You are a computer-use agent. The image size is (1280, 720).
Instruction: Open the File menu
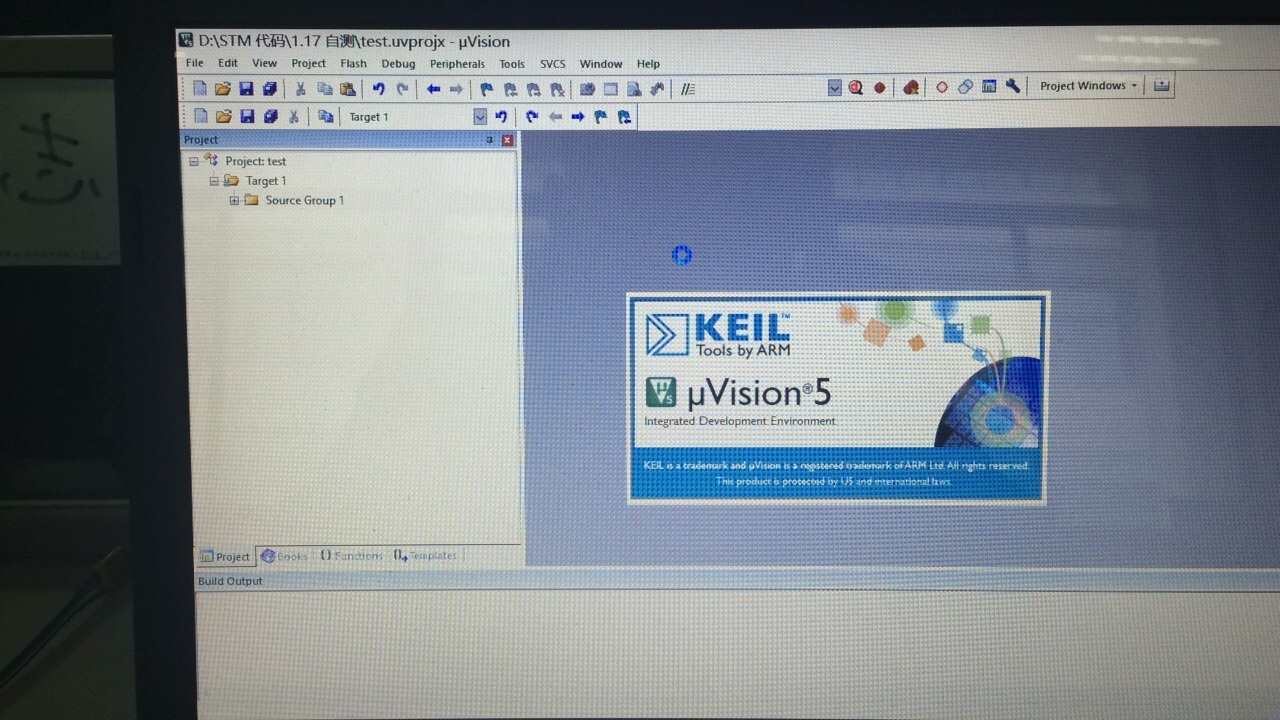[x=194, y=64]
